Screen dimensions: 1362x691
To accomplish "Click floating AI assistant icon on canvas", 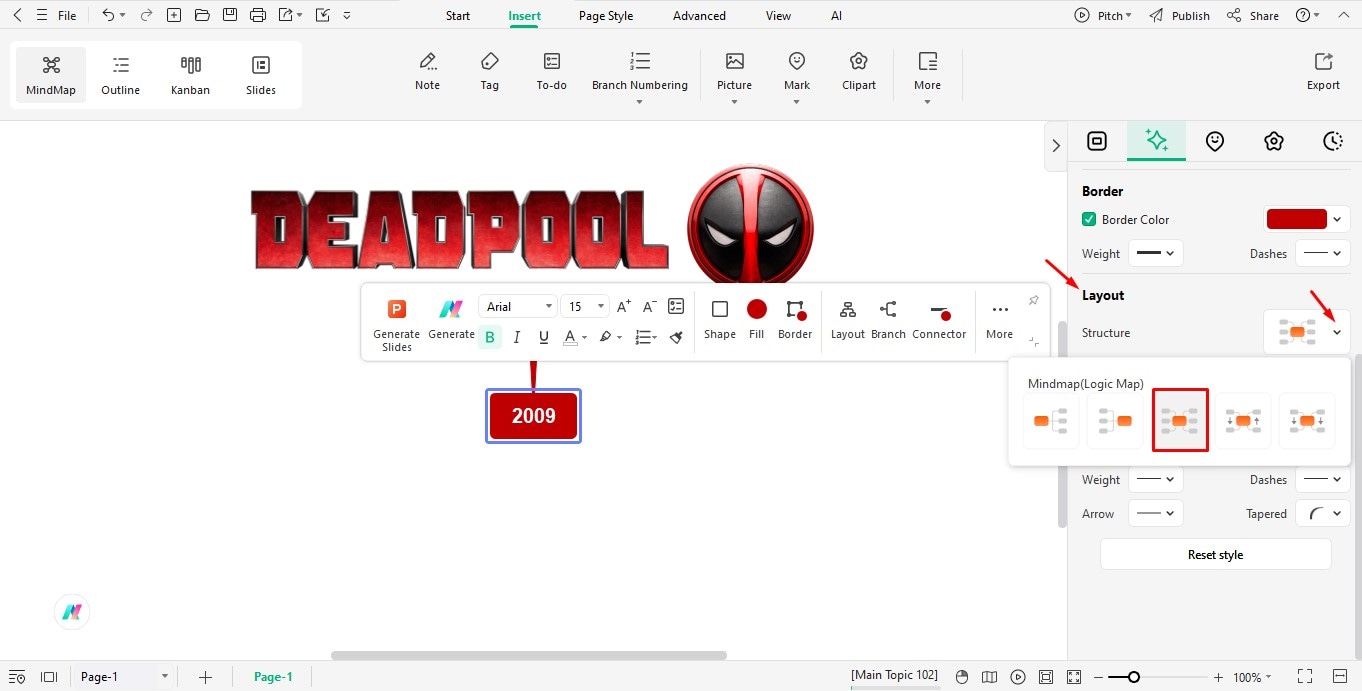I will [x=72, y=612].
